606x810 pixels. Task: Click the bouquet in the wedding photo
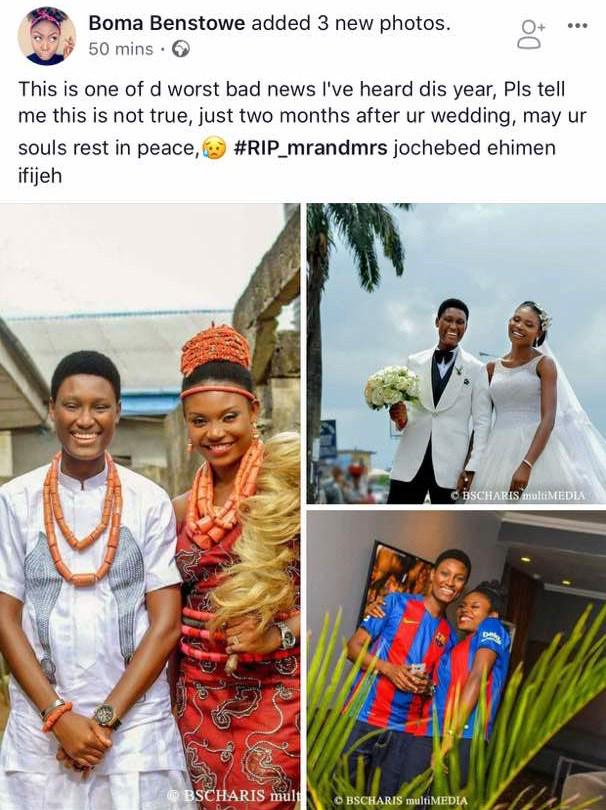point(393,389)
